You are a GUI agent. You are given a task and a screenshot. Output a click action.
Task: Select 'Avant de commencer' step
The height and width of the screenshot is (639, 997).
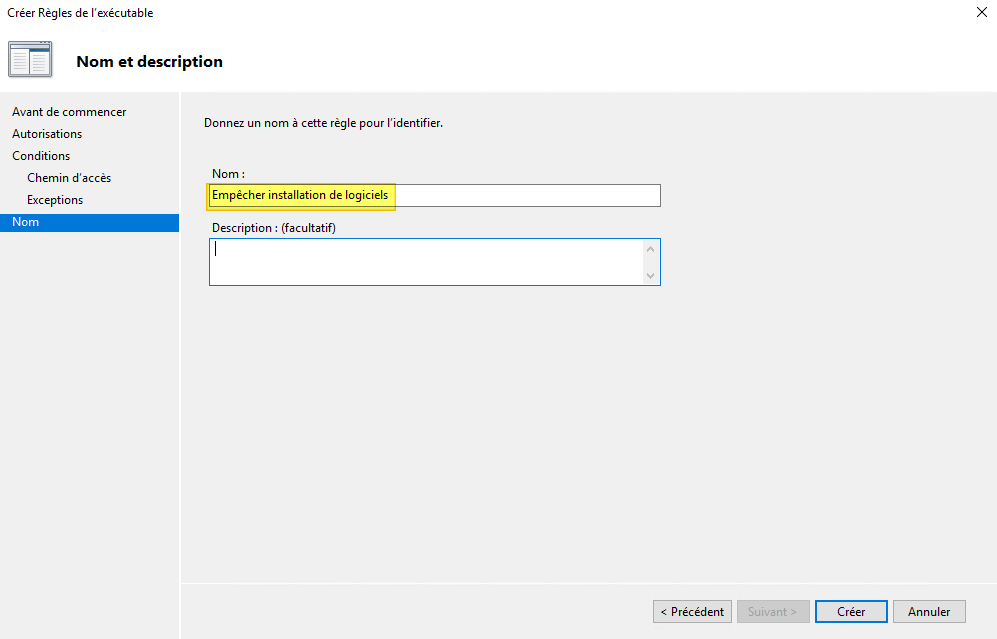68,111
